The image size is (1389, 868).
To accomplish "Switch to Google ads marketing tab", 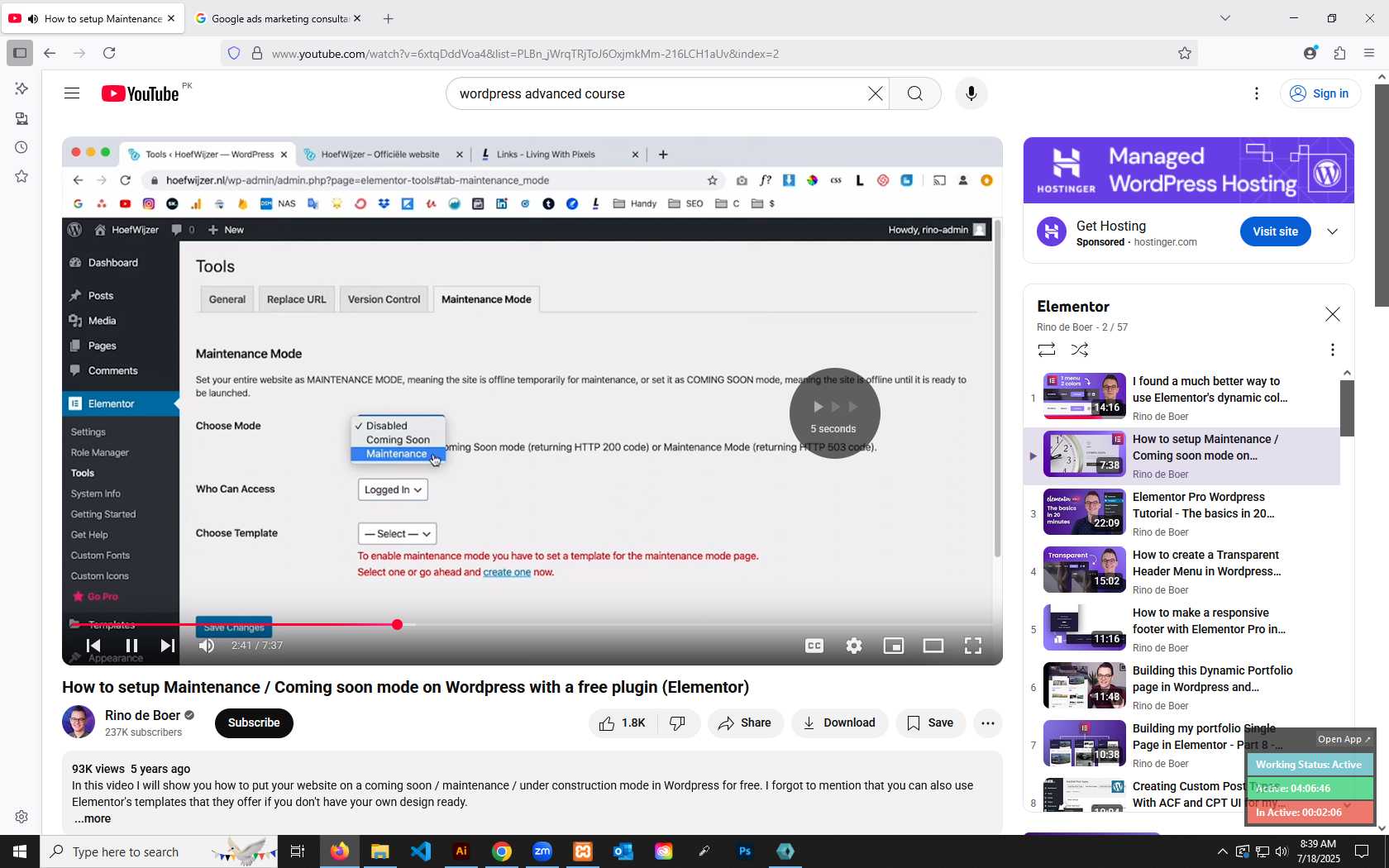I will click(x=278, y=18).
